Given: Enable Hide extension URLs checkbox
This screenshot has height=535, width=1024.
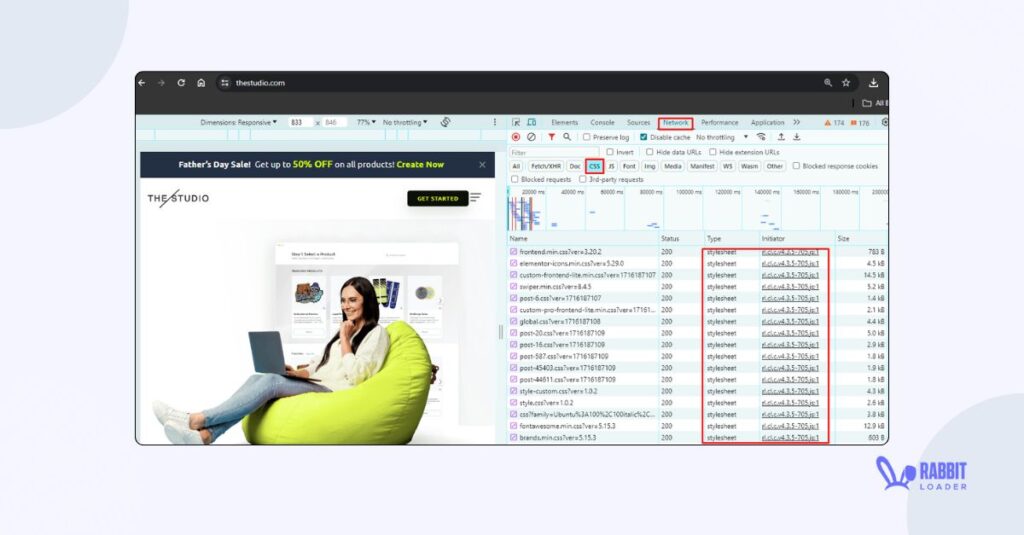Looking at the screenshot, I should click(x=712, y=152).
